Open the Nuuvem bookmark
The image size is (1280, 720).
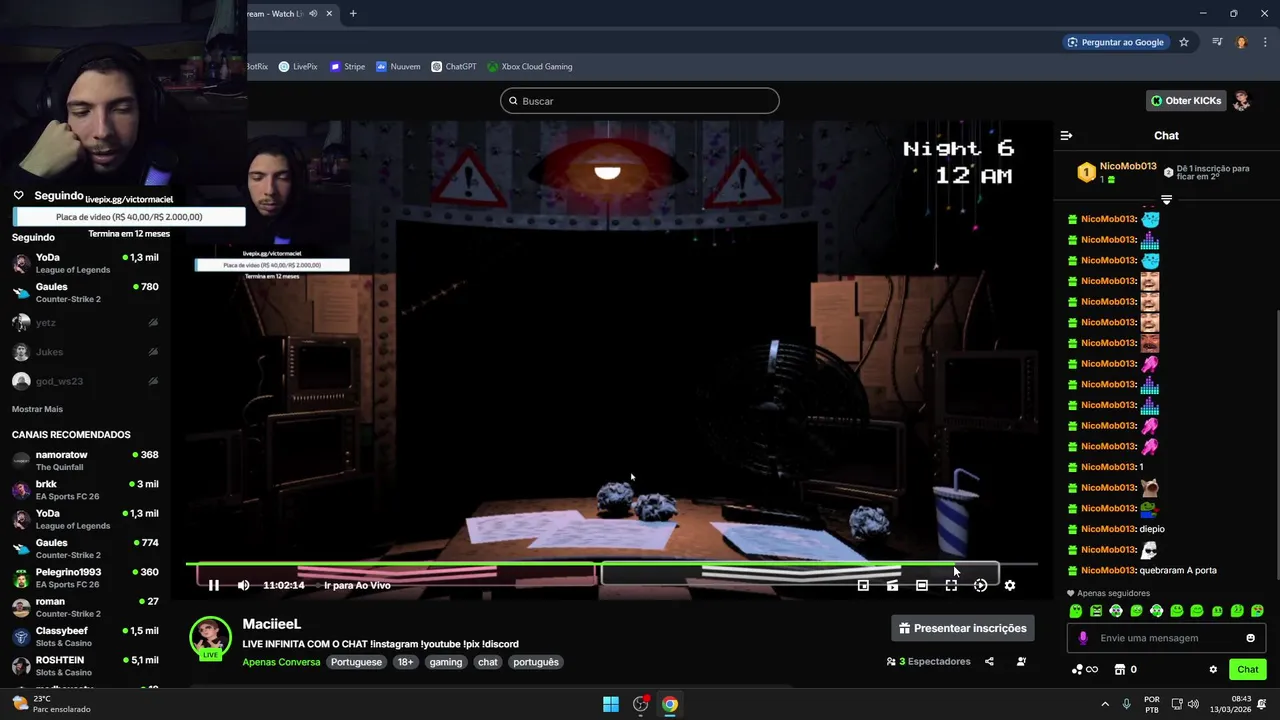[398, 67]
